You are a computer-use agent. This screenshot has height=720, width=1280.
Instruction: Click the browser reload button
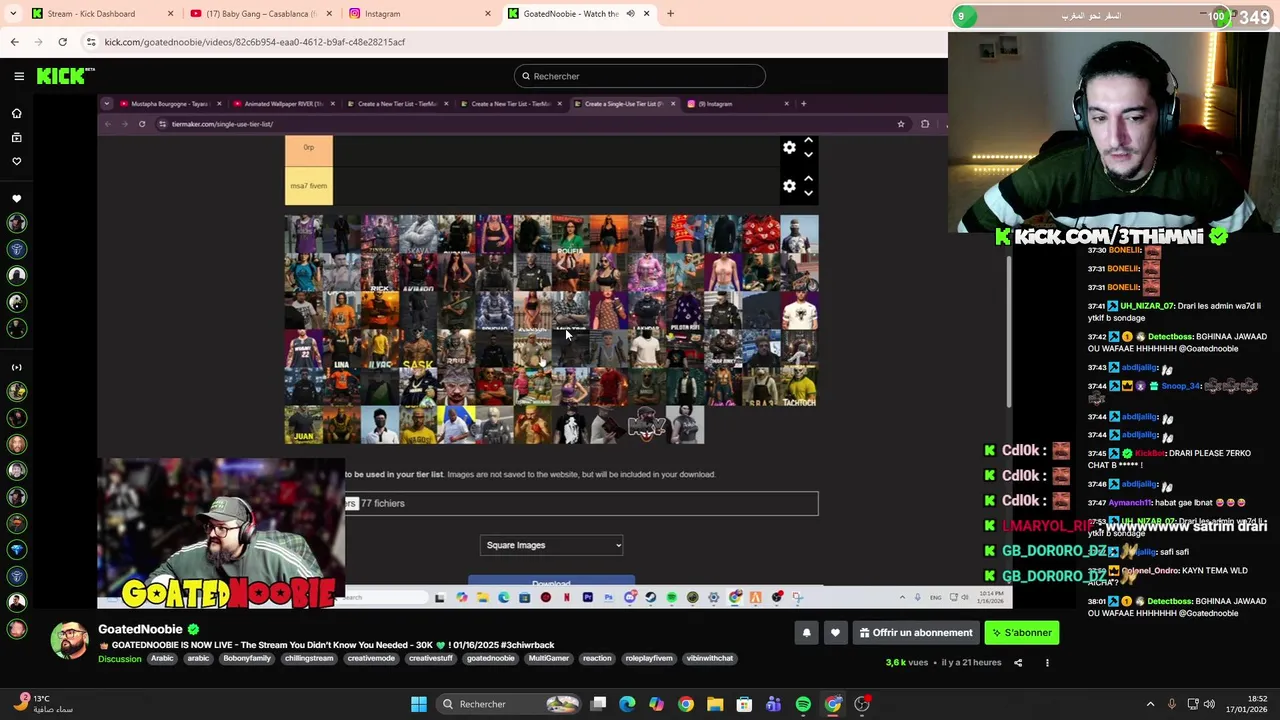(x=62, y=42)
